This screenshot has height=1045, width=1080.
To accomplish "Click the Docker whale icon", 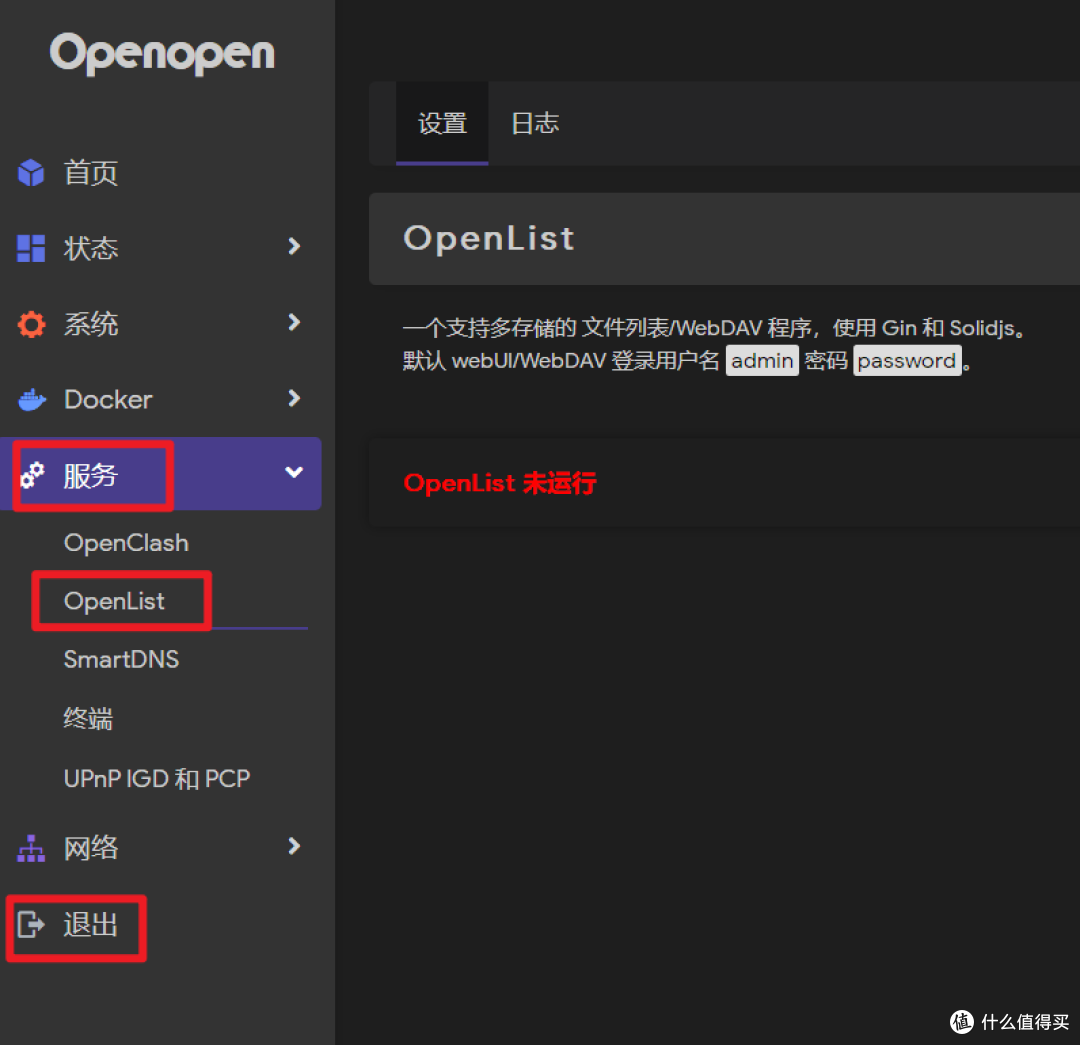I will click(x=31, y=398).
